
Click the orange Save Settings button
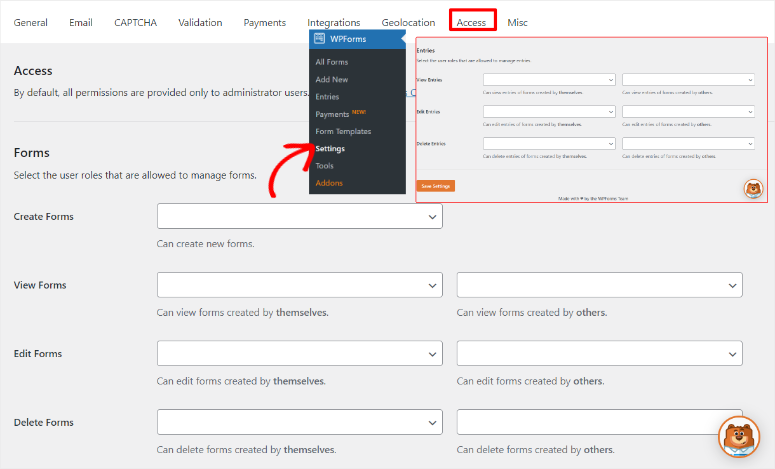435,186
